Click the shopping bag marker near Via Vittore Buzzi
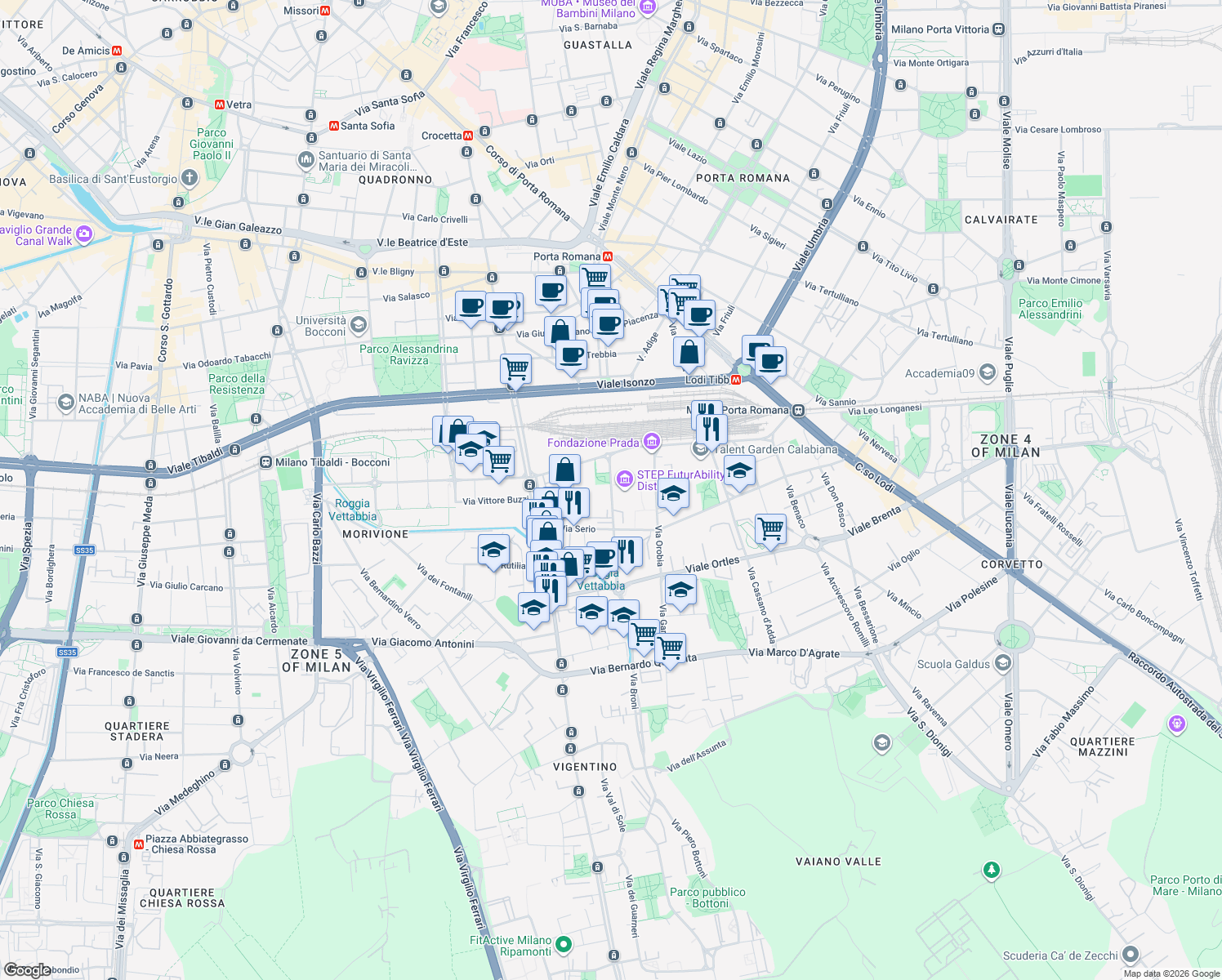This screenshot has height=980, width=1222. [564, 468]
